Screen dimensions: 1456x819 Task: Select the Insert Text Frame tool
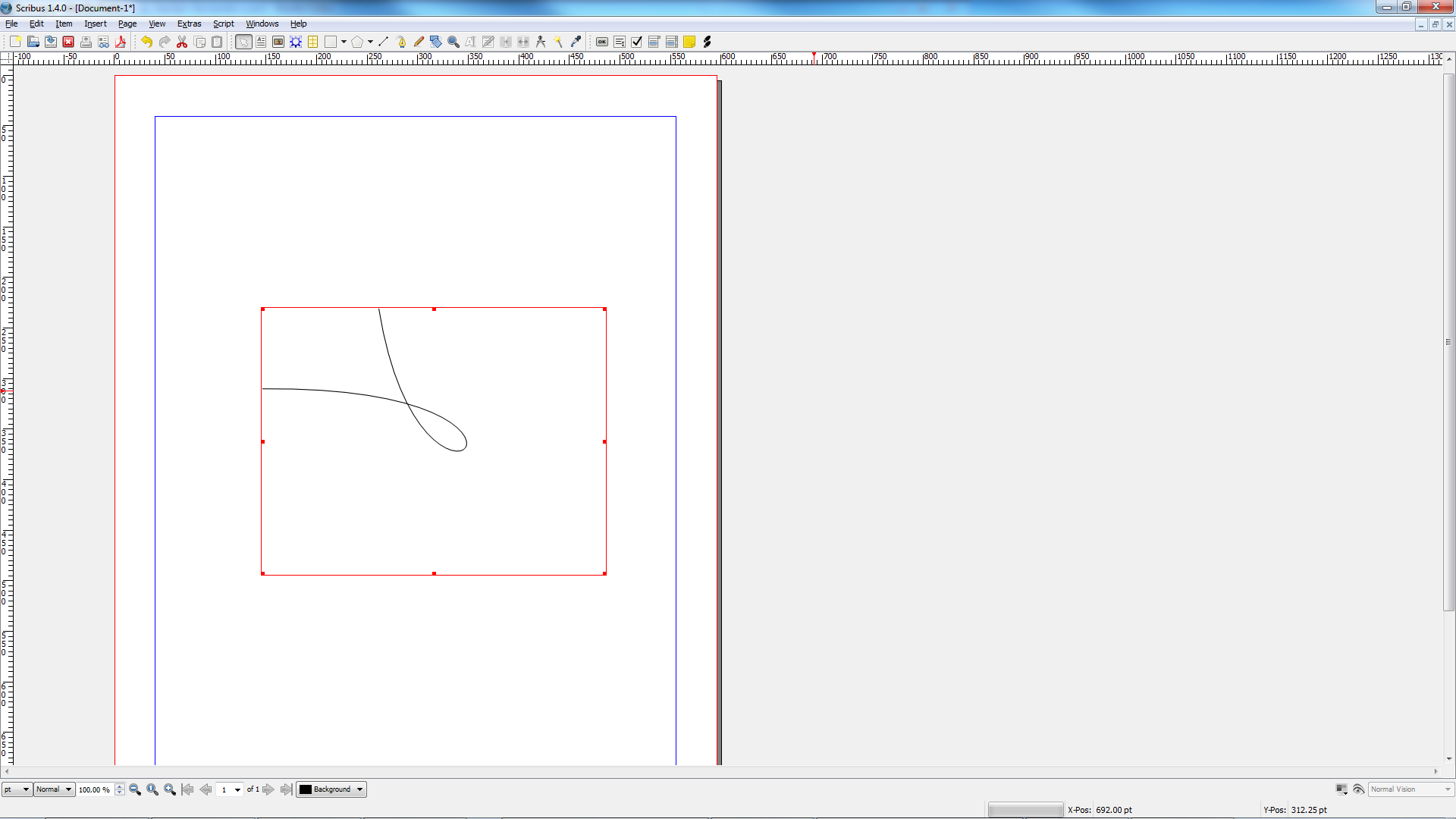[x=261, y=42]
